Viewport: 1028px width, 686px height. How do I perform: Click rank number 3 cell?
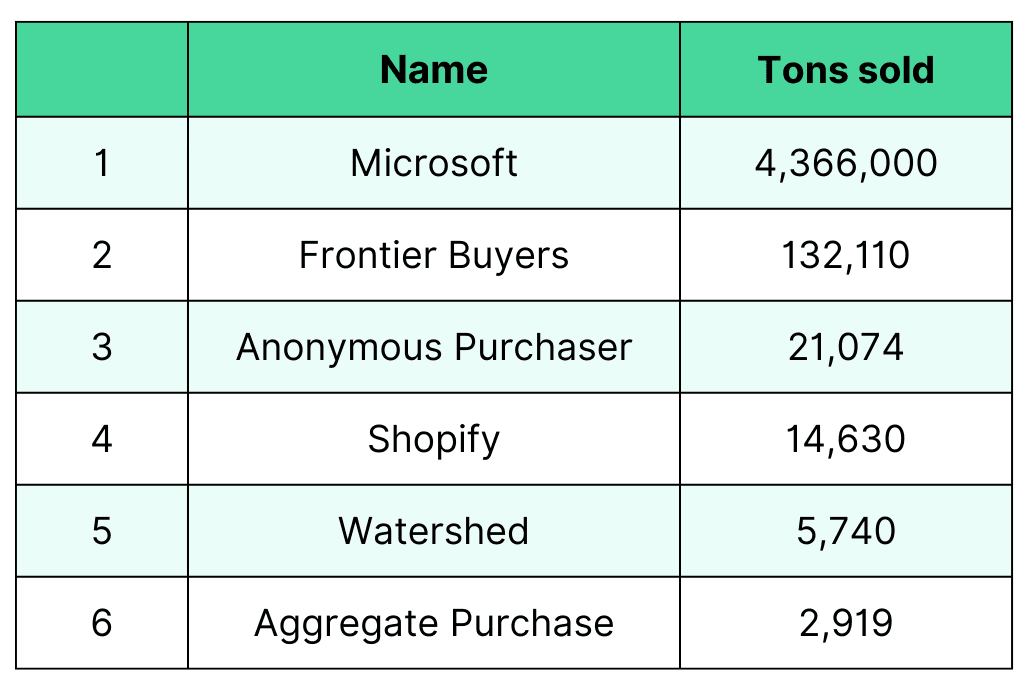coord(102,347)
